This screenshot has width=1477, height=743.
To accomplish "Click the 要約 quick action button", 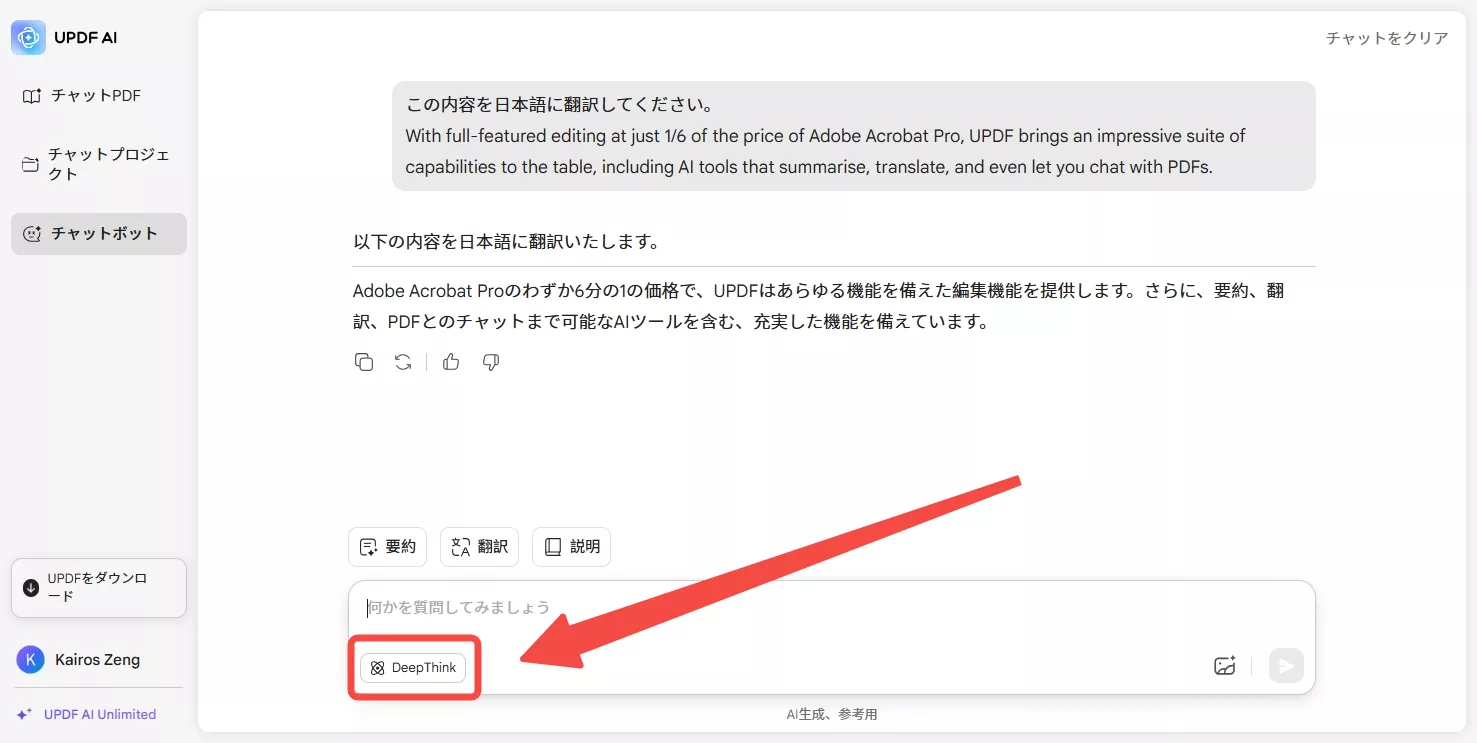I will tap(387, 547).
